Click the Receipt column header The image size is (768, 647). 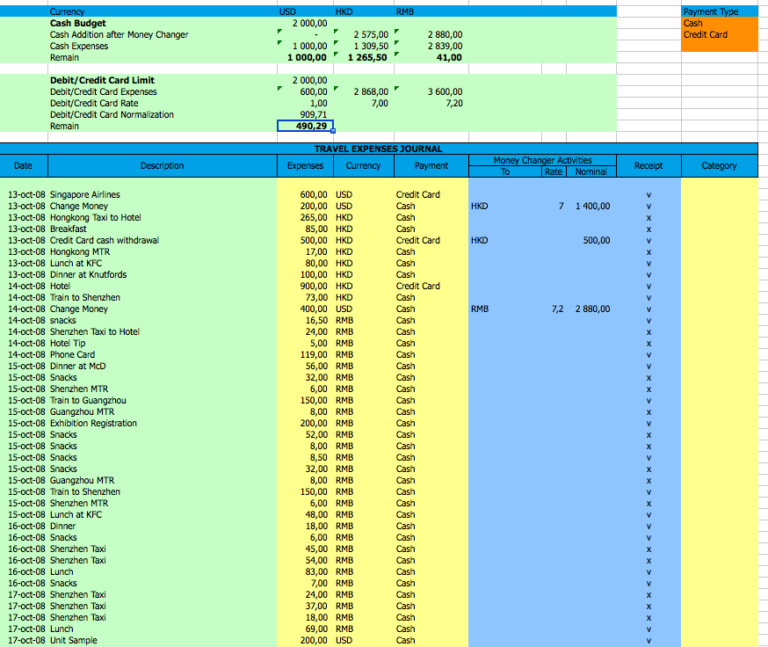click(648, 166)
